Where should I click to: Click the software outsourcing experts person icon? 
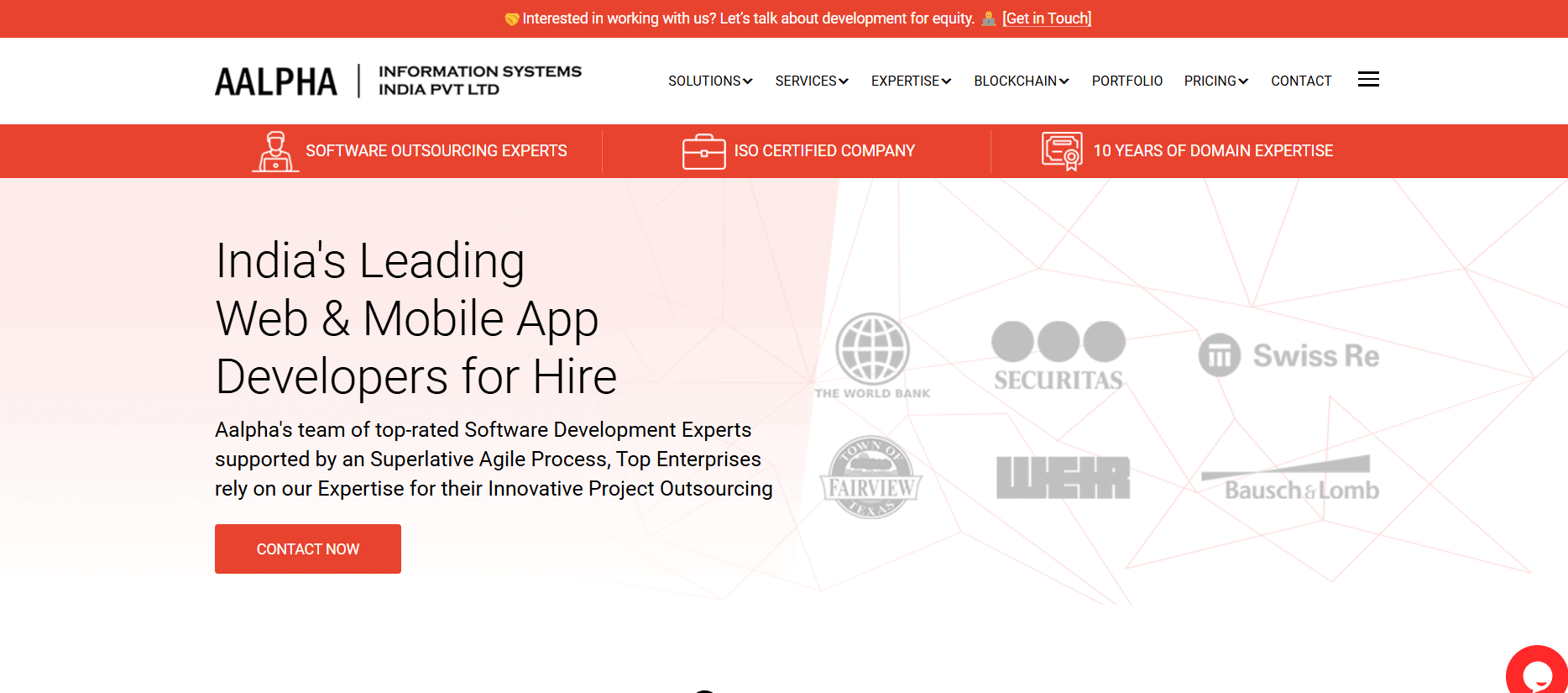[275, 151]
